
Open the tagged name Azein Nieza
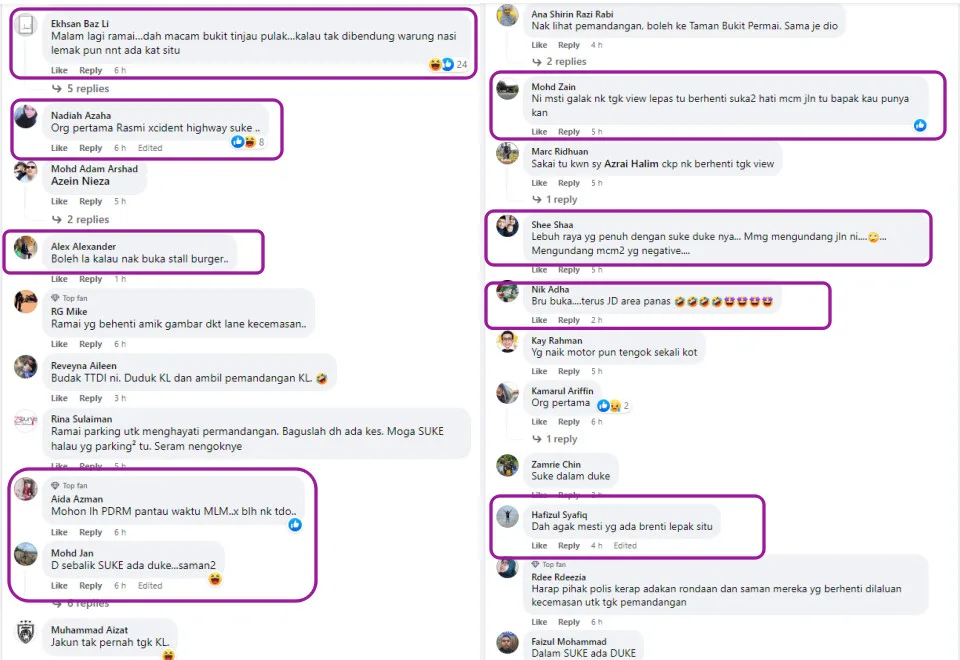pyautogui.click(x=80, y=181)
